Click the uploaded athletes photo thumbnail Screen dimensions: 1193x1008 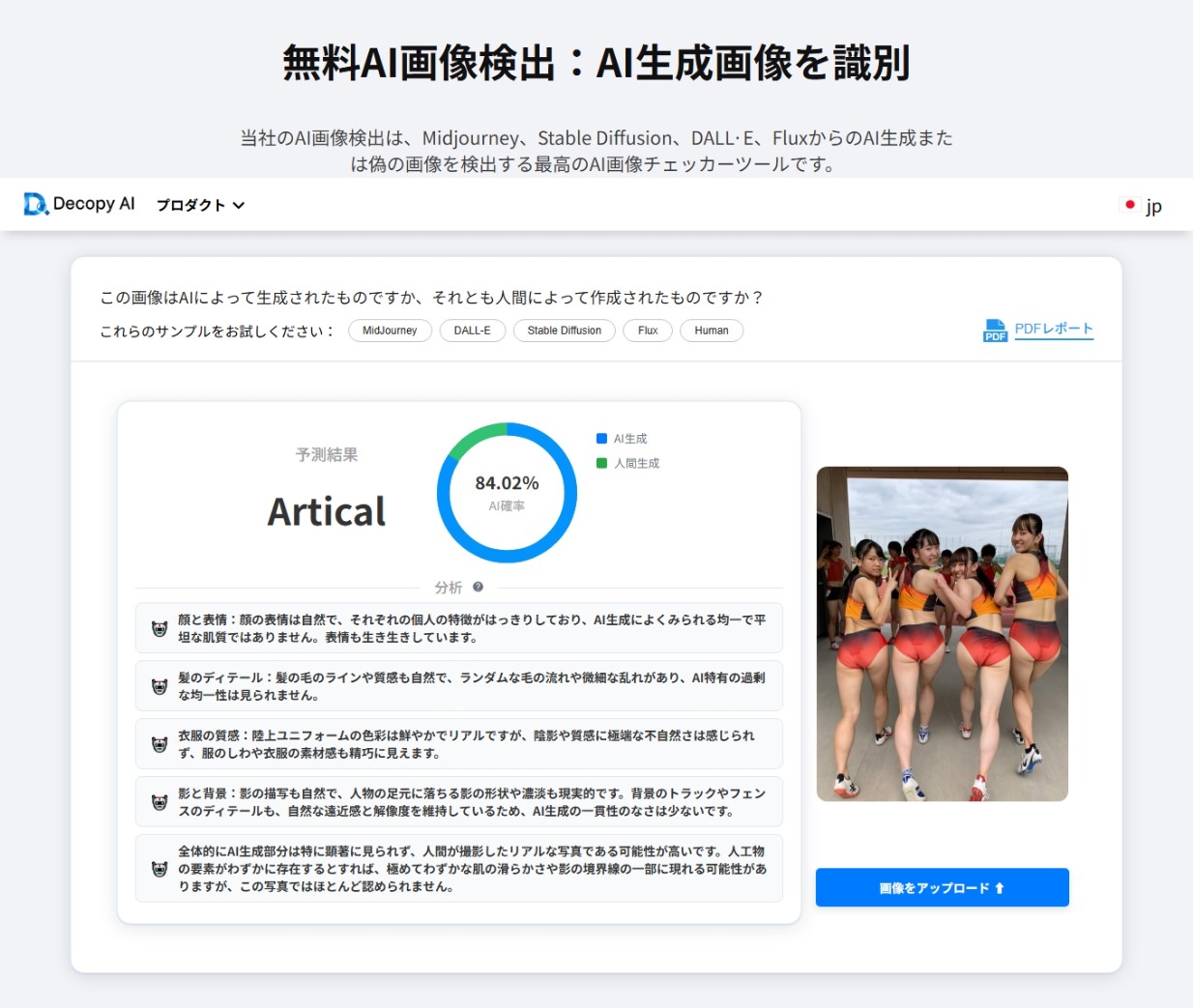coord(943,634)
